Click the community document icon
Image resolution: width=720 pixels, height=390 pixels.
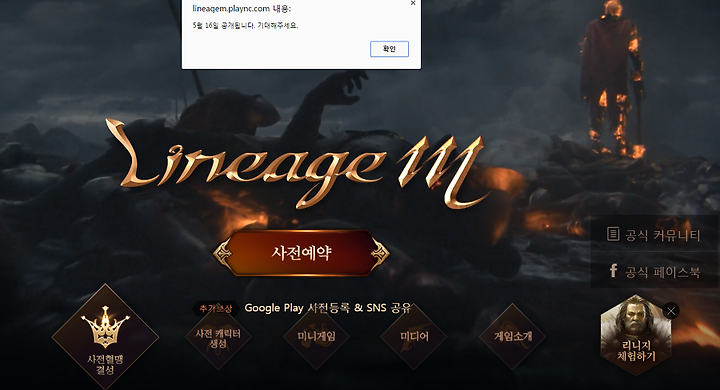(613, 234)
